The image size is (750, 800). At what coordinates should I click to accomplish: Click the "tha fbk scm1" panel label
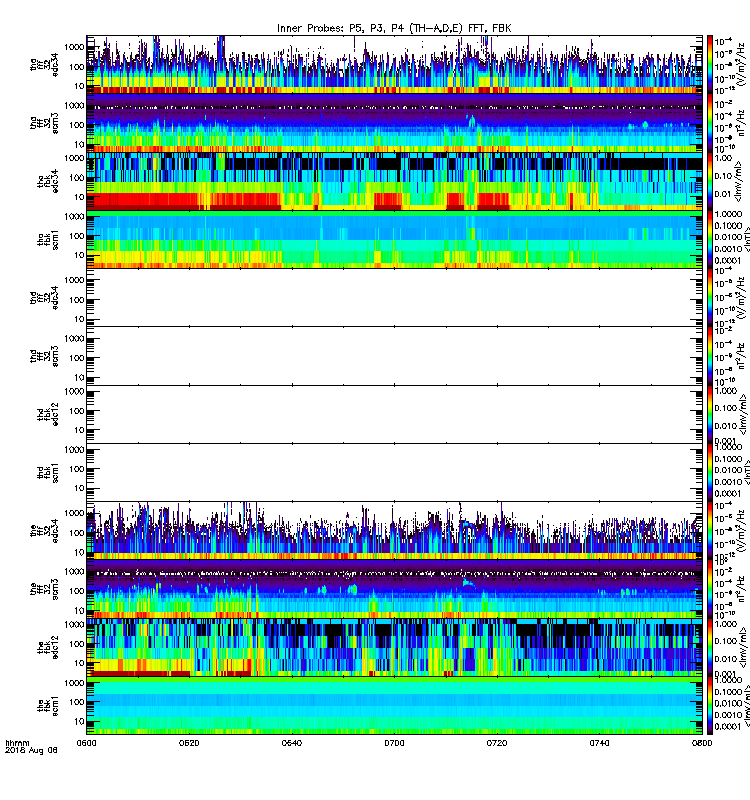[x=48, y=240]
